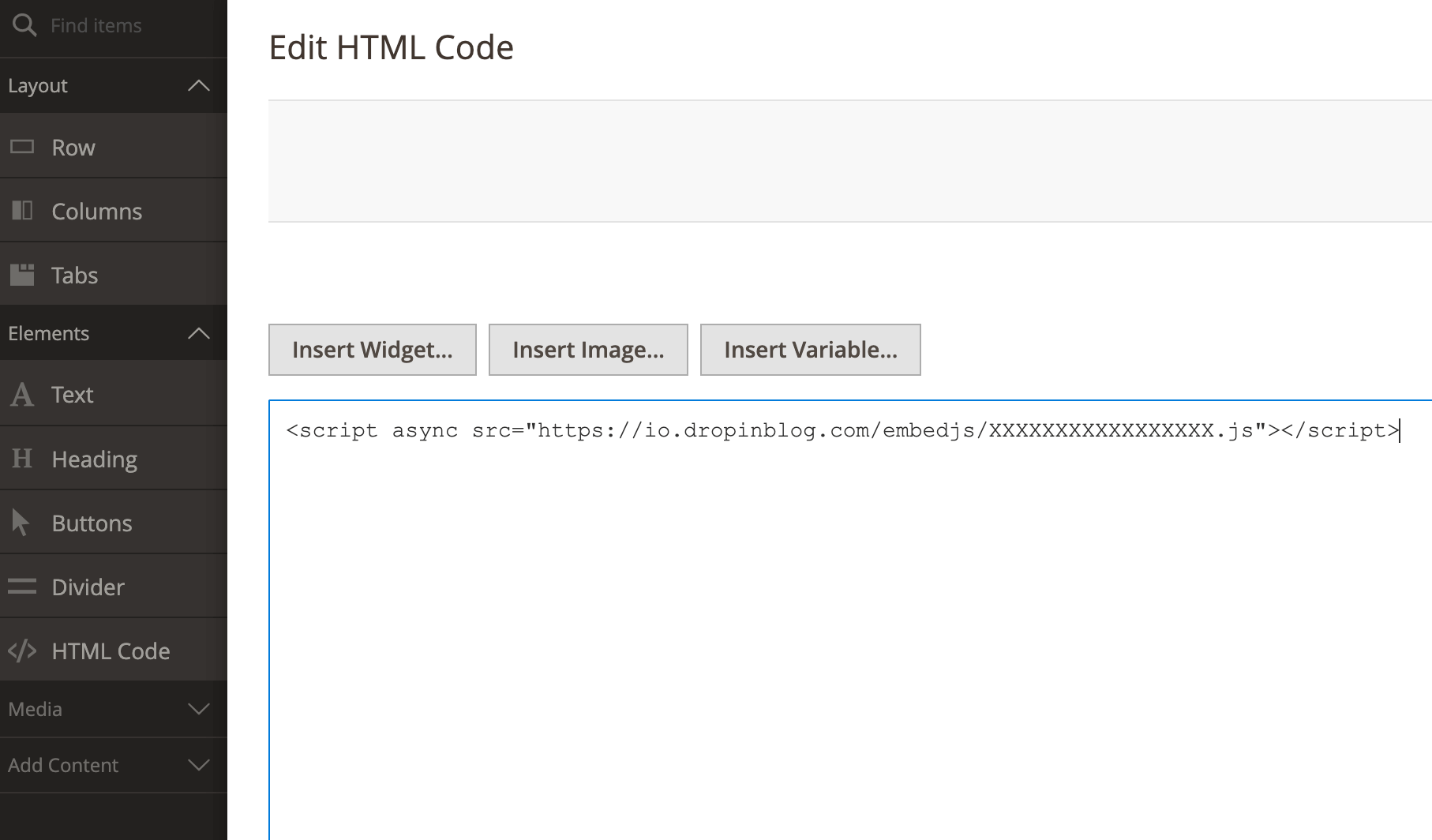The image size is (1432, 840).
Task: Select the Text element icon
Action: 21,394
